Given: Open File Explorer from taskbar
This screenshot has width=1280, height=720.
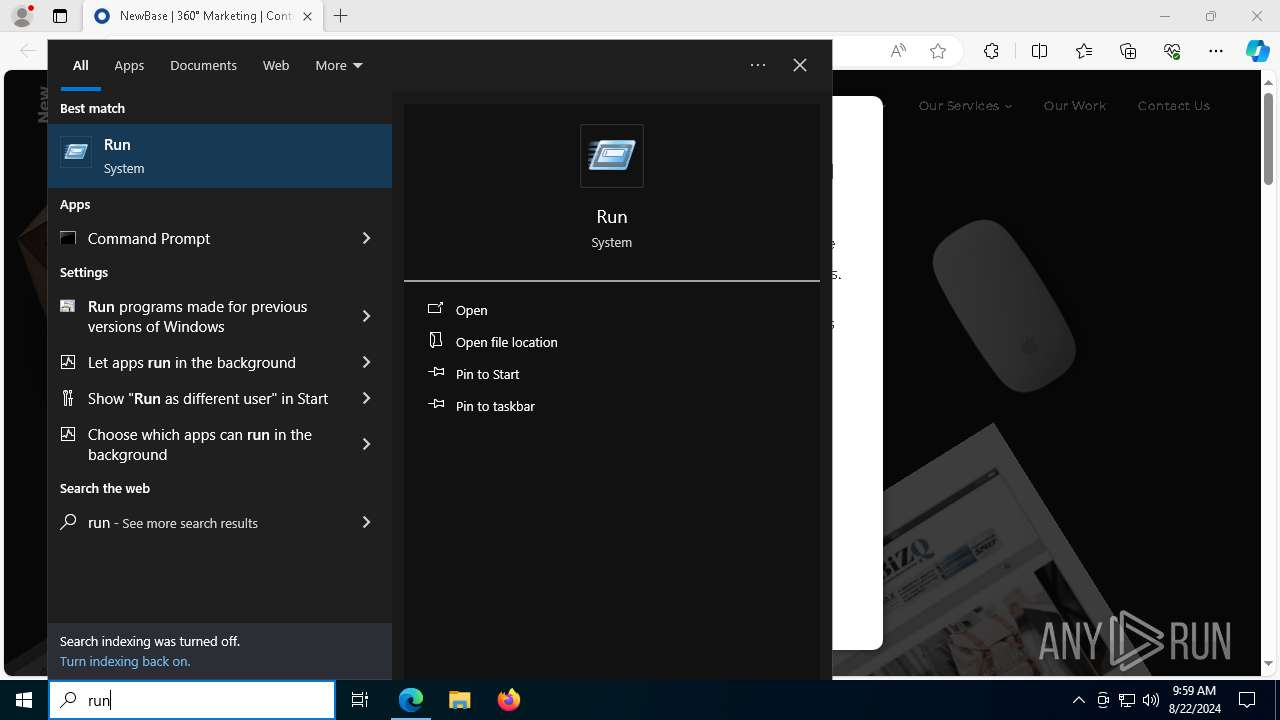Looking at the screenshot, I should point(460,700).
